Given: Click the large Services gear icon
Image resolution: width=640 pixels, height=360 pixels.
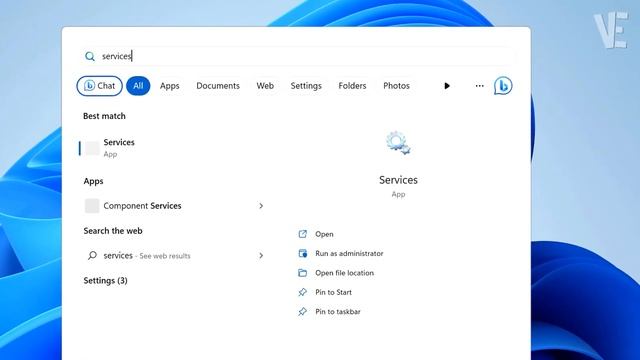Looking at the screenshot, I should pos(398,143).
